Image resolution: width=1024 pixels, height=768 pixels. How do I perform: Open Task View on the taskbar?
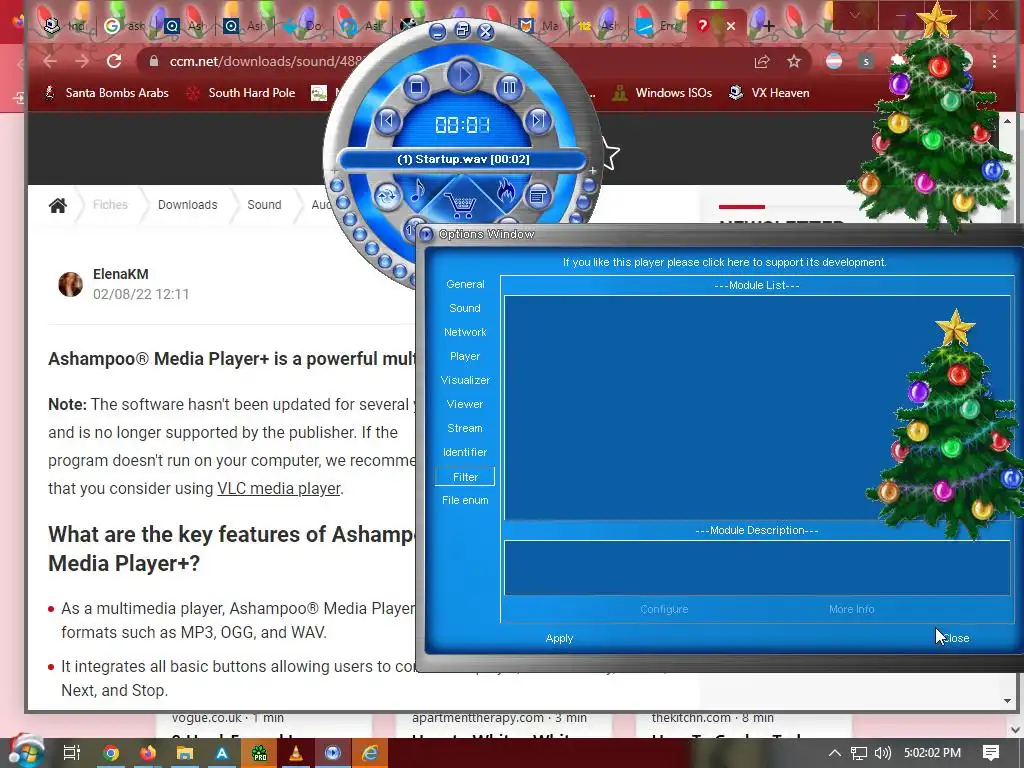tap(72, 753)
